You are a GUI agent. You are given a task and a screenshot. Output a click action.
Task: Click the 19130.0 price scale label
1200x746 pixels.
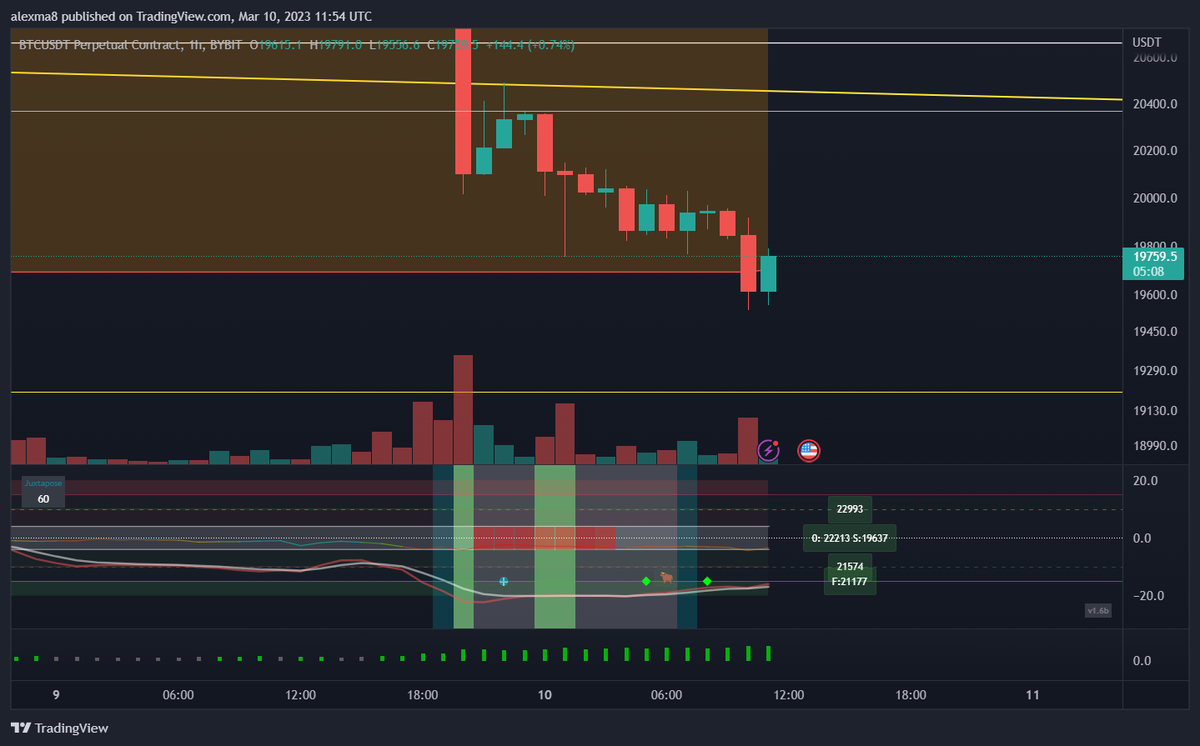[1153, 411]
